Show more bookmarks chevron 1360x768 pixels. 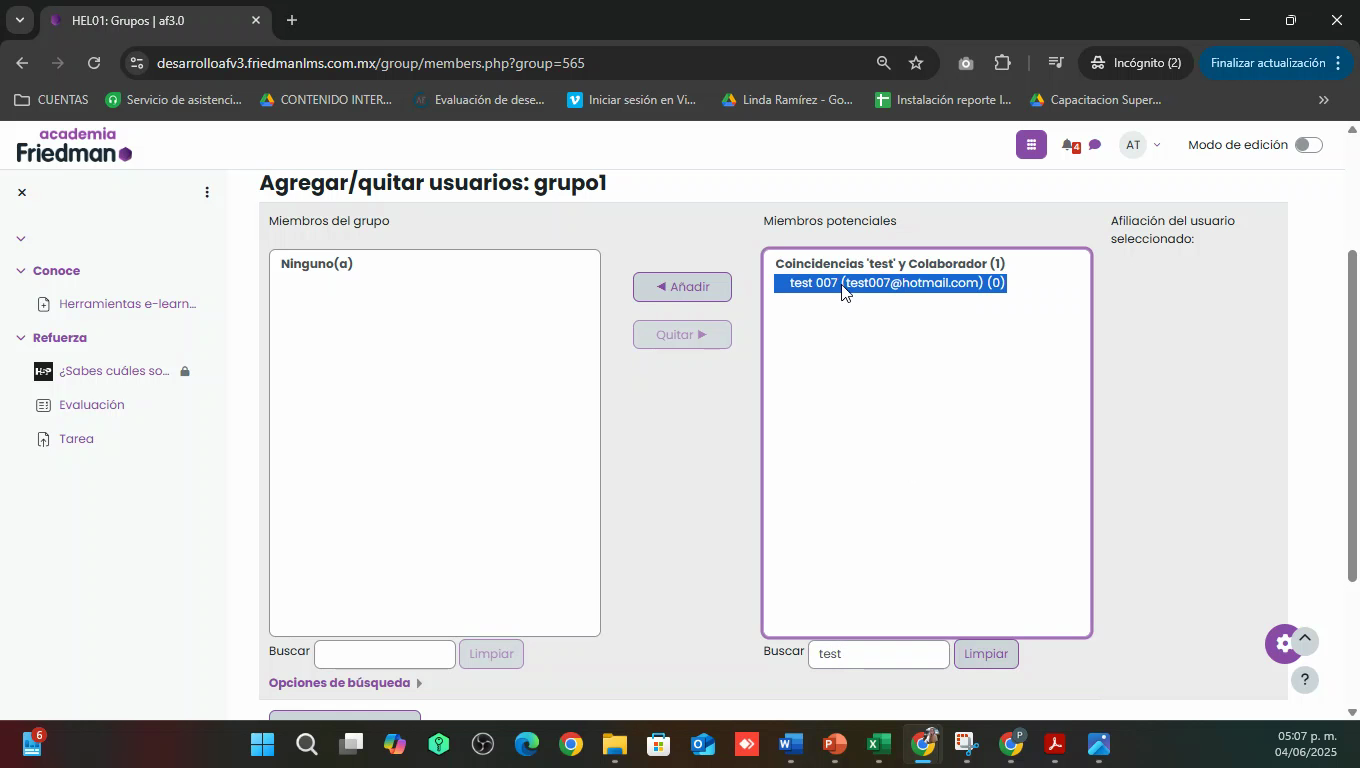1324,100
